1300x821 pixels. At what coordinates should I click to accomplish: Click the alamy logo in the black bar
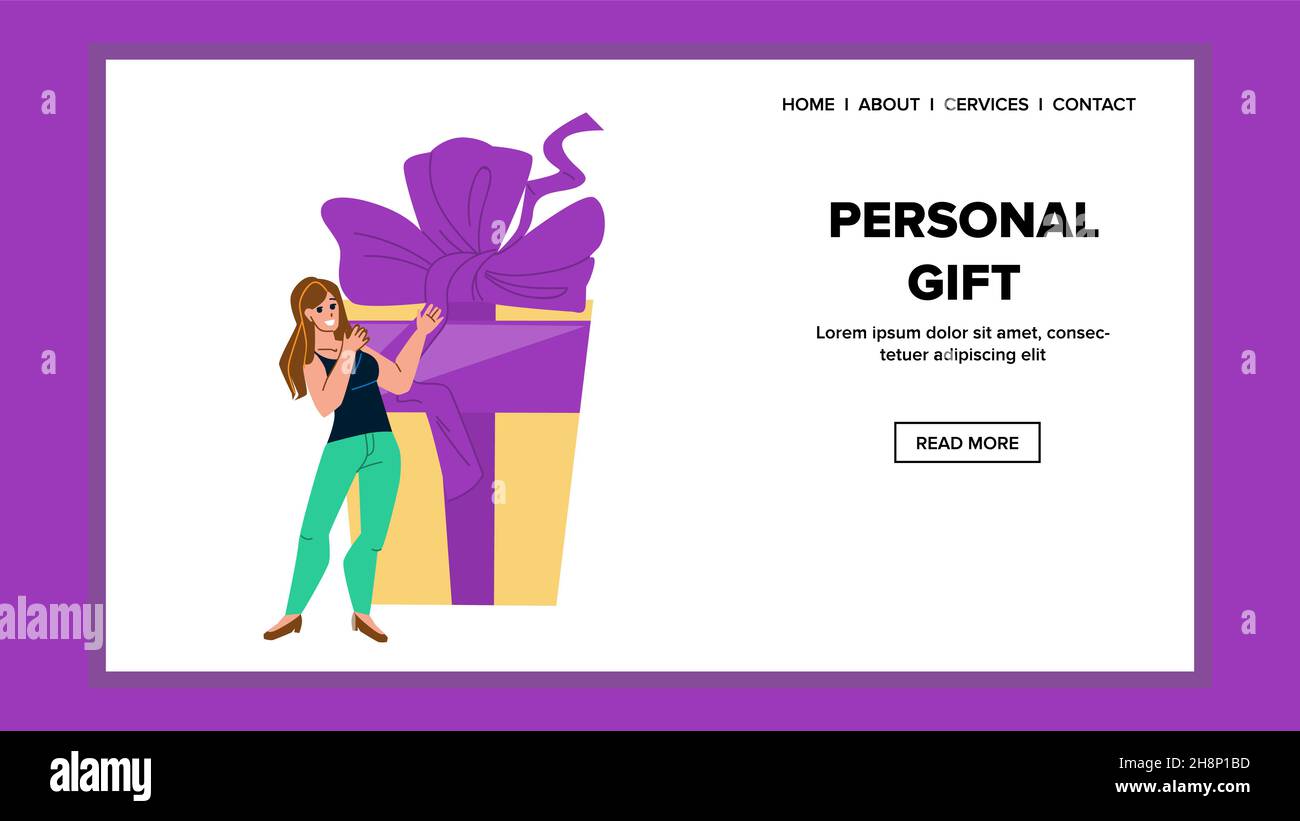click(x=100, y=776)
